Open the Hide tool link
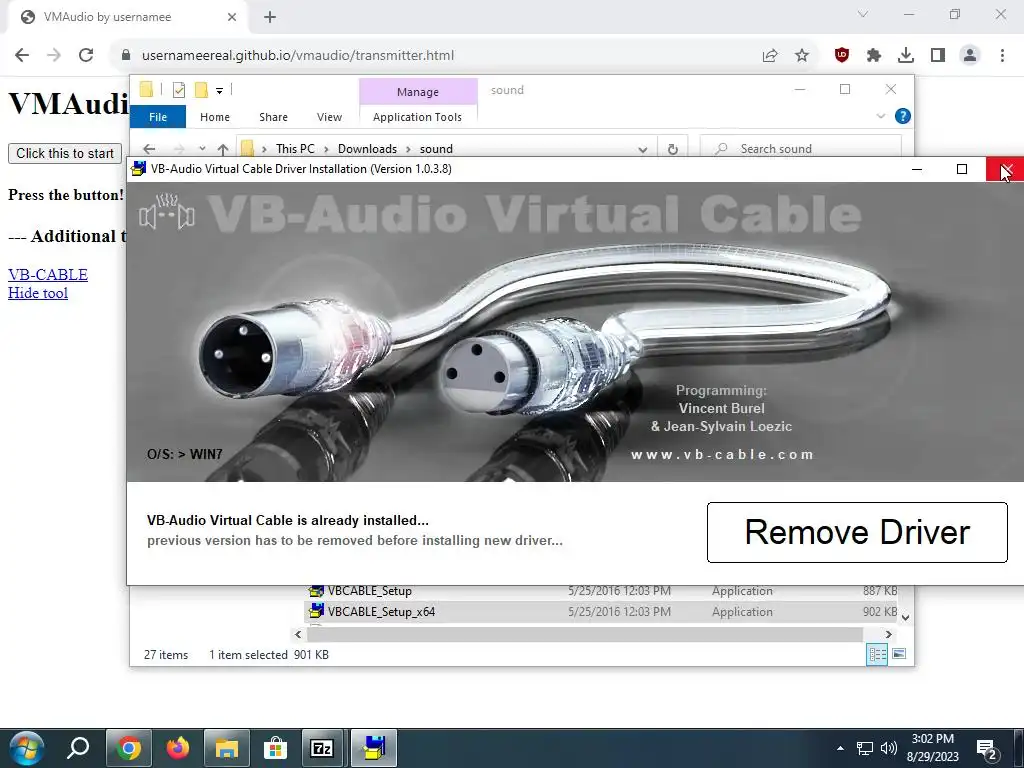The width and height of the screenshot is (1024, 768). [38, 293]
